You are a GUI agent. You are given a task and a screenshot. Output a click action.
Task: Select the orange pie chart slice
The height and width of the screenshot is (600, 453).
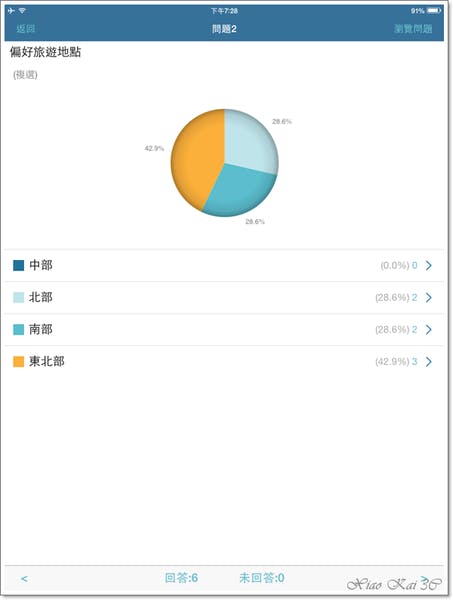tap(195, 159)
